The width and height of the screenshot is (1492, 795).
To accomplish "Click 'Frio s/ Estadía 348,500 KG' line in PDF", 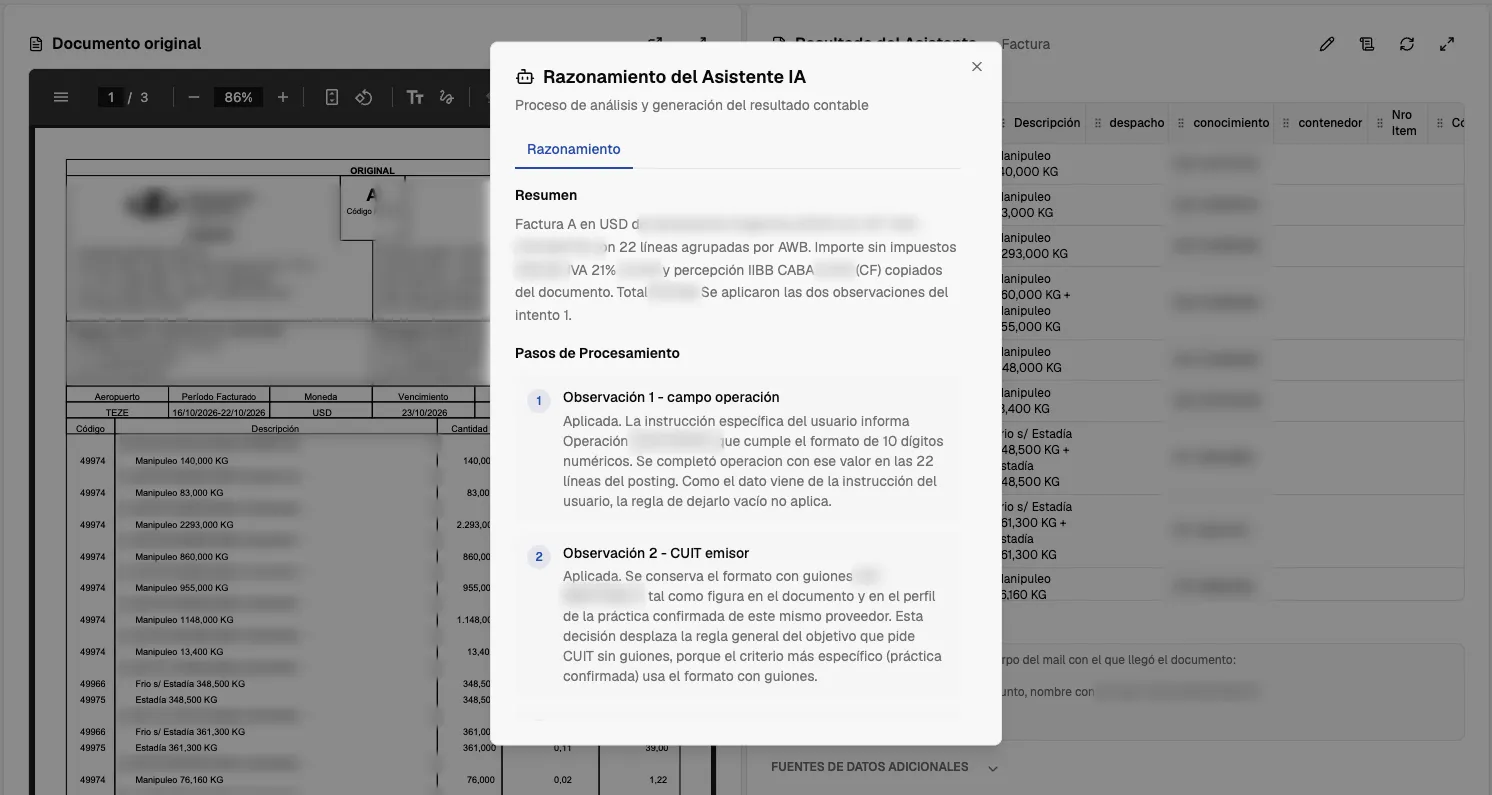I will coord(190,684).
